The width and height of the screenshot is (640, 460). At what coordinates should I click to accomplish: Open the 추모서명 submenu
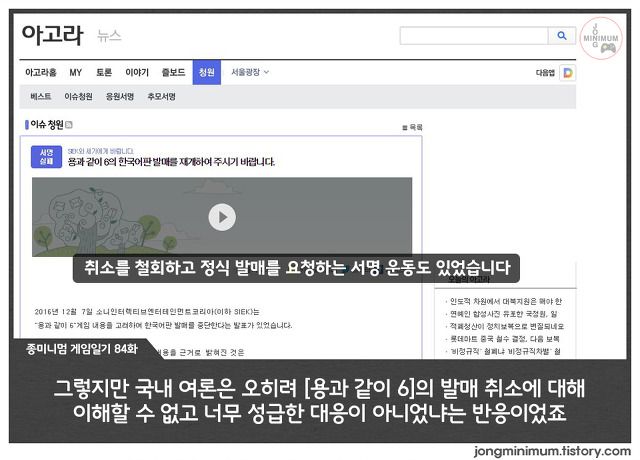[162, 97]
